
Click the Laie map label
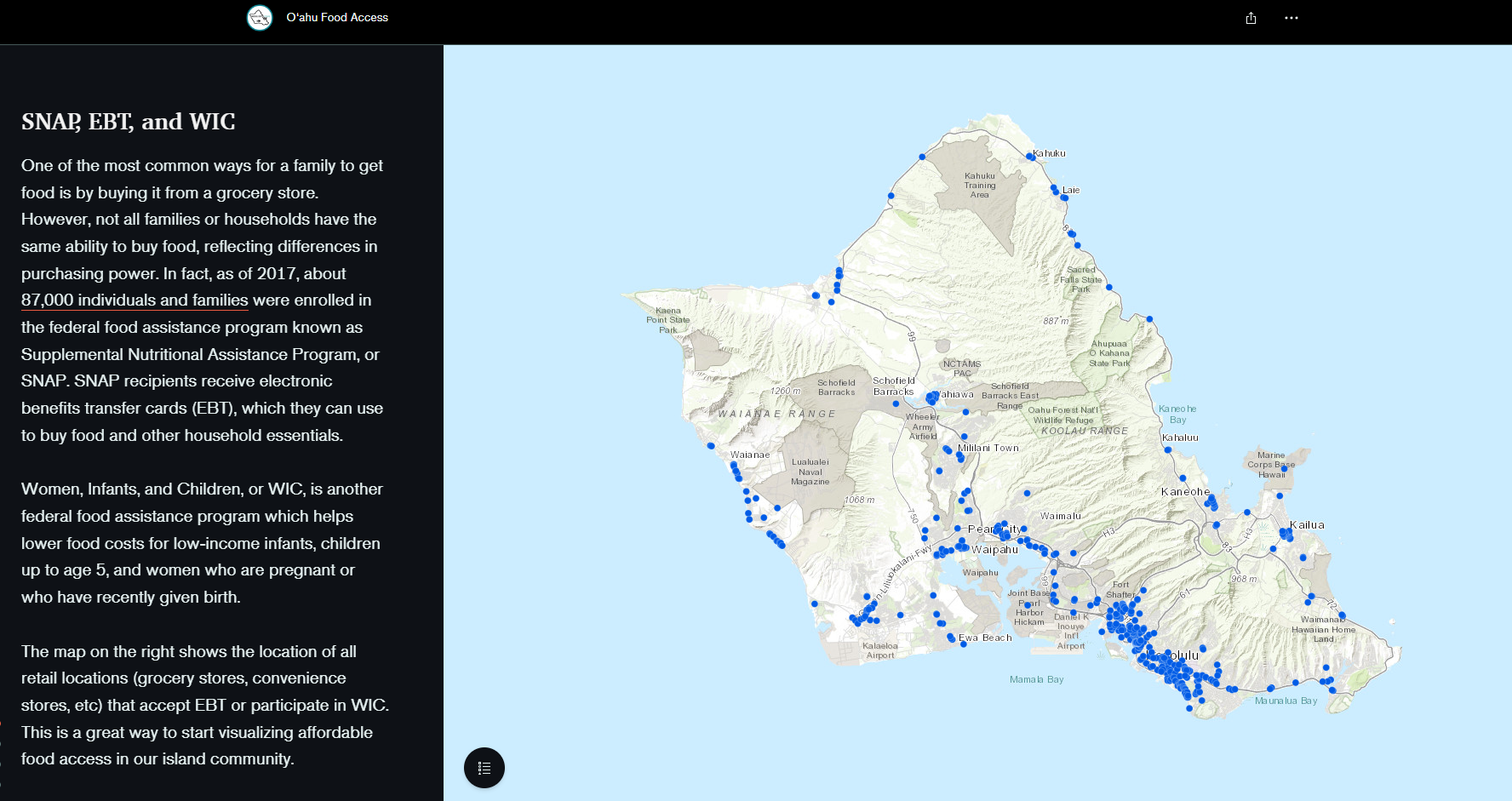1071,190
